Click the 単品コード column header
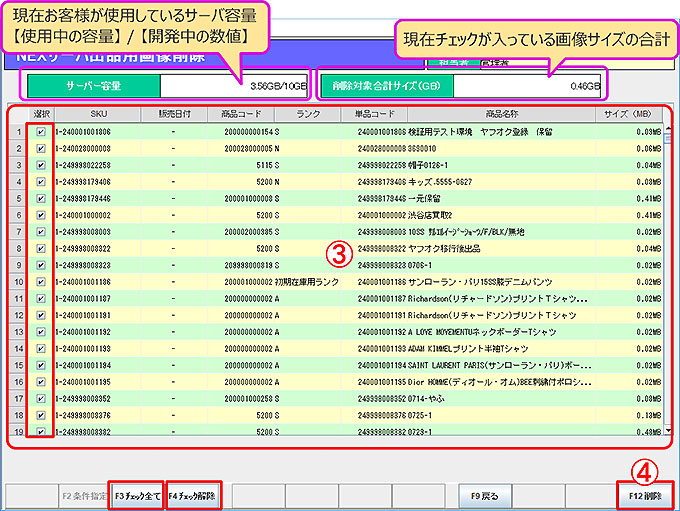This screenshot has width=680, height=511. [374, 114]
